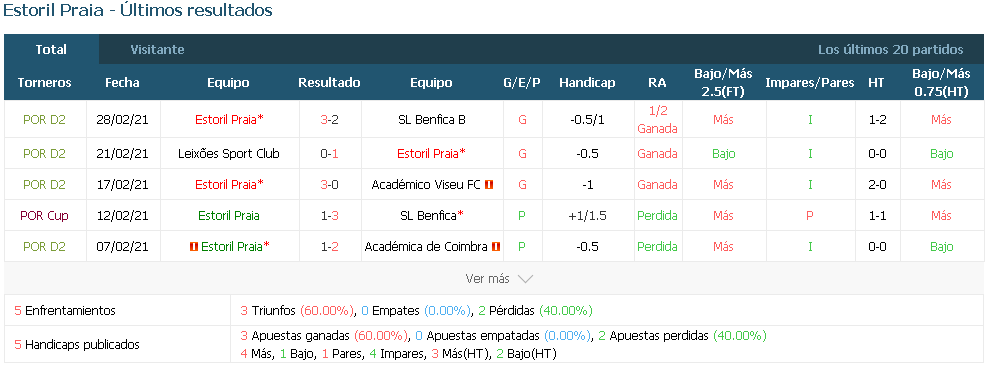This screenshot has width=989, height=368.
Task: Click POR D2 in the 28/02/21 row
Action: 44,119
